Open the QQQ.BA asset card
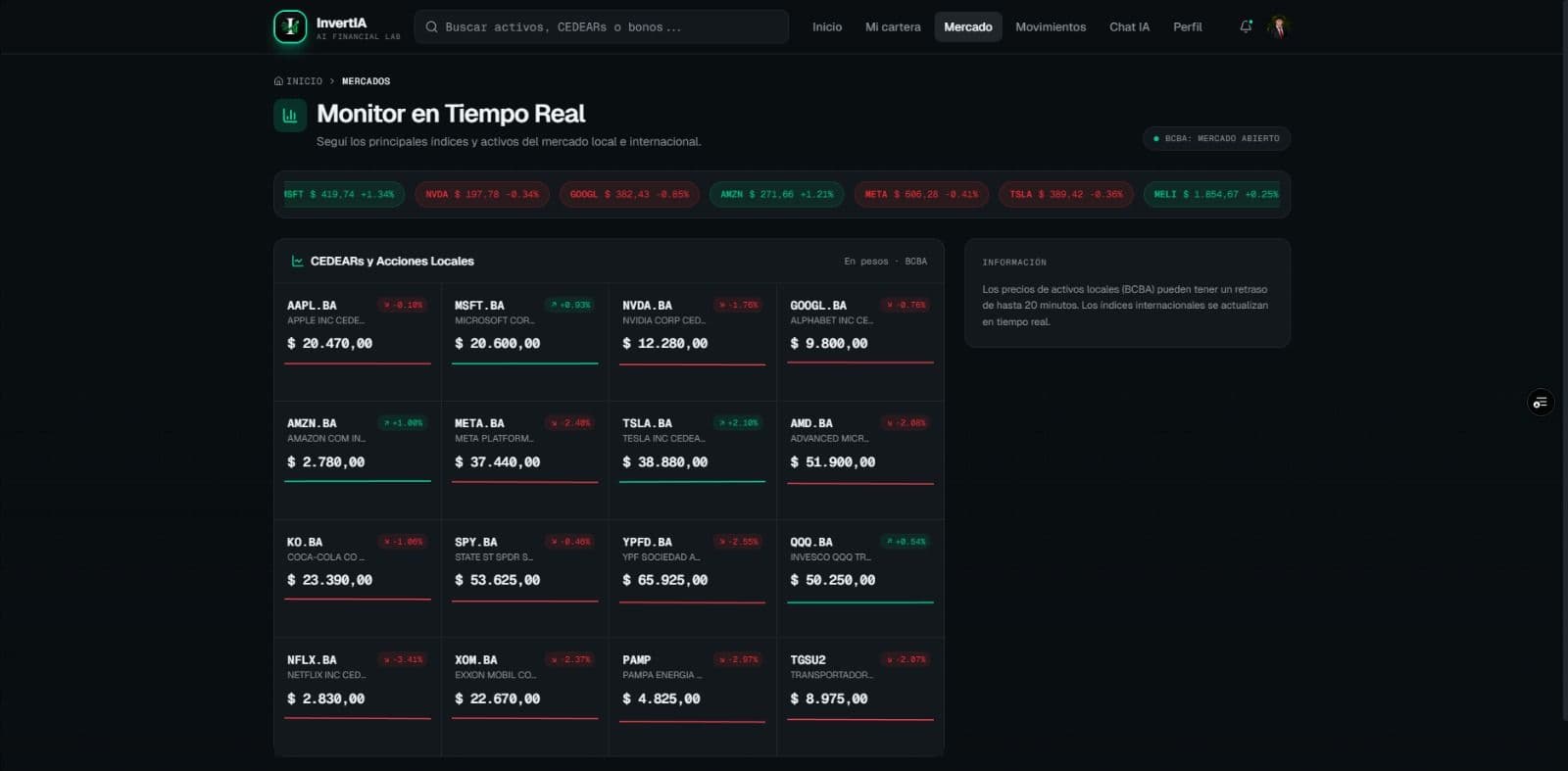The image size is (1568, 771). [x=860, y=579]
